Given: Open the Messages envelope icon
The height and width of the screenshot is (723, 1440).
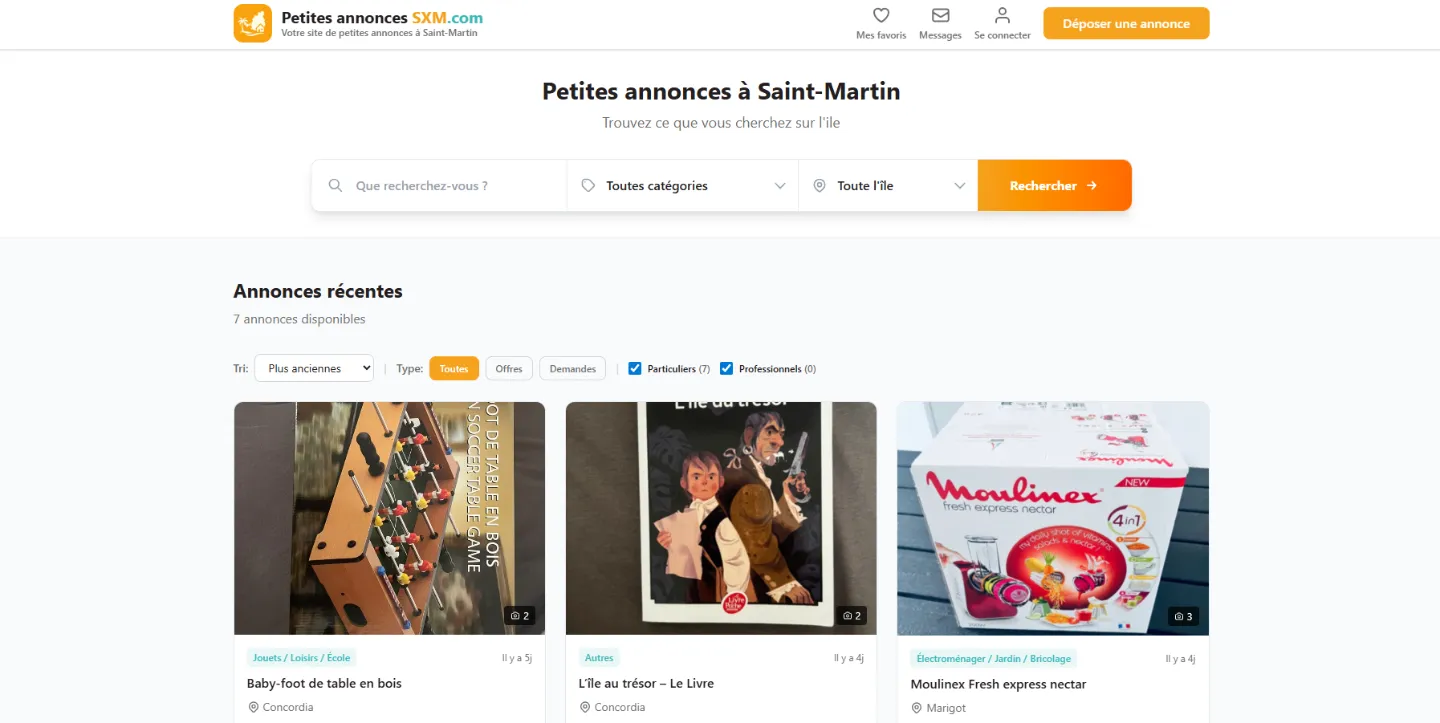Looking at the screenshot, I should click(940, 16).
